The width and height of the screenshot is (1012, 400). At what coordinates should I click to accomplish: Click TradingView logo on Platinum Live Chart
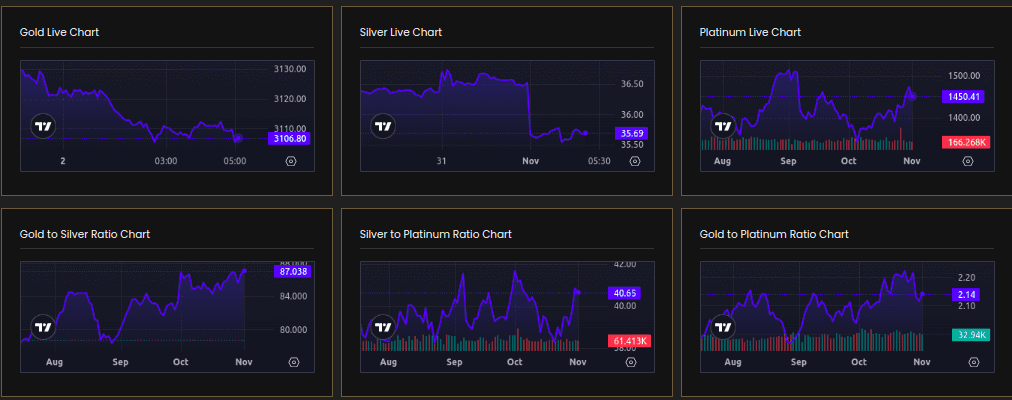(723, 126)
